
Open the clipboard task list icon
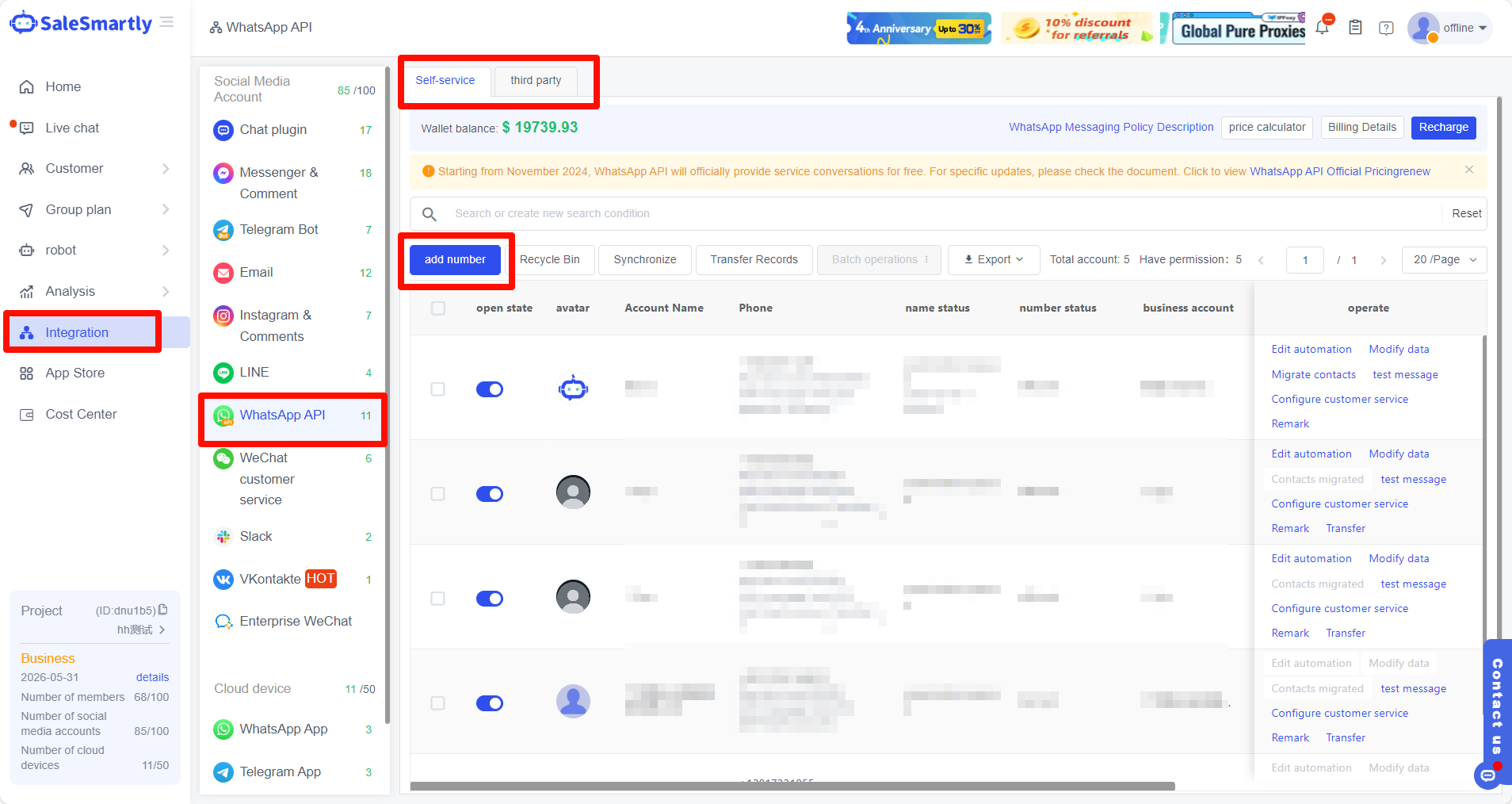point(1355,28)
